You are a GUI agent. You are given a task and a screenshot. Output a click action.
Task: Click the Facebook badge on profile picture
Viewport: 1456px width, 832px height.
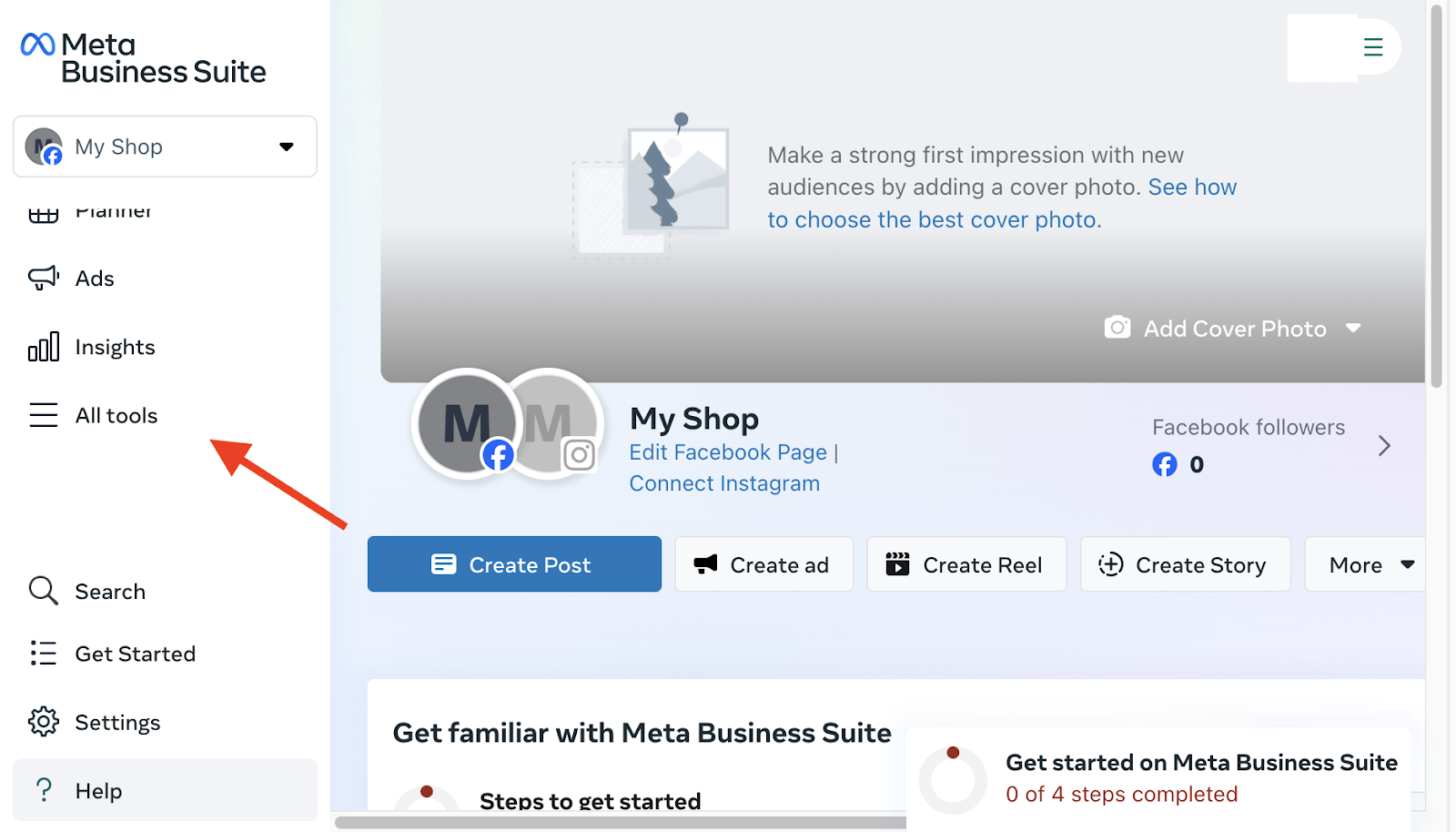tap(498, 454)
